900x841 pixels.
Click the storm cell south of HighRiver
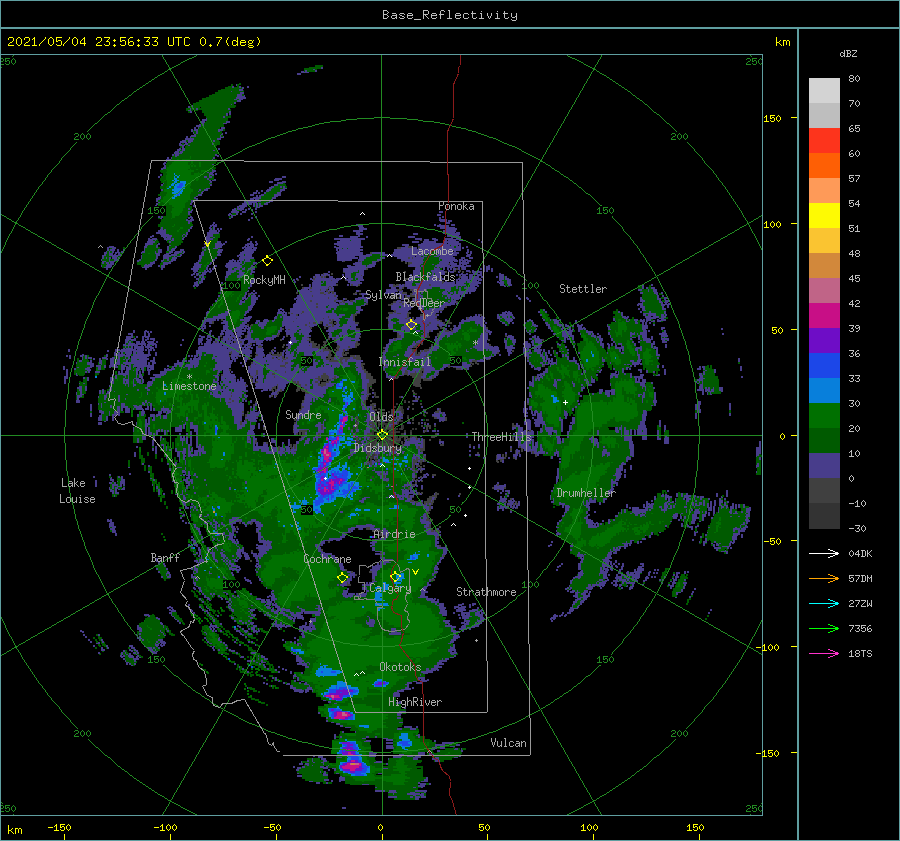click(350, 759)
